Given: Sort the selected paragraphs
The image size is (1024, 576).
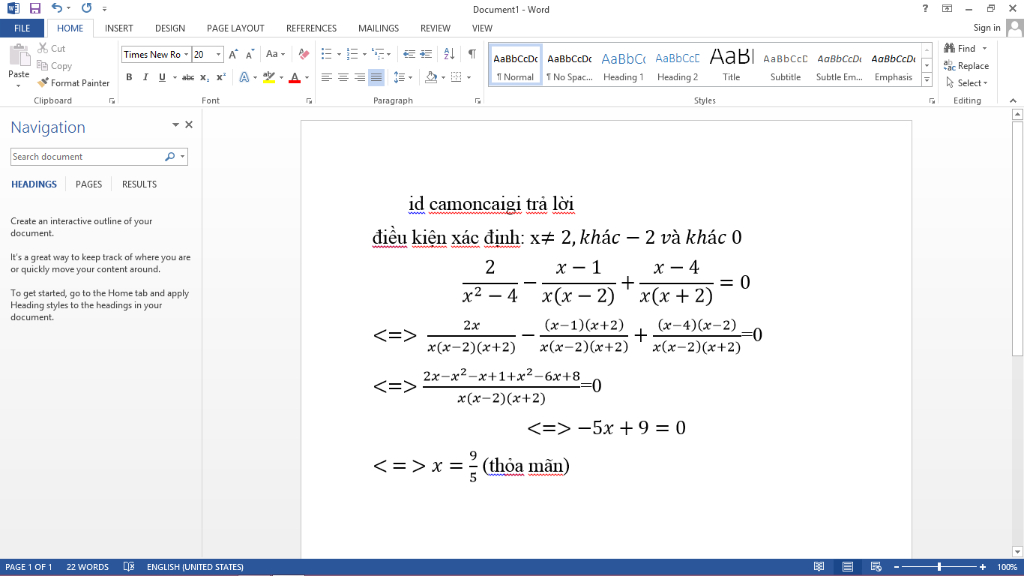Looking at the screenshot, I should (449, 54).
